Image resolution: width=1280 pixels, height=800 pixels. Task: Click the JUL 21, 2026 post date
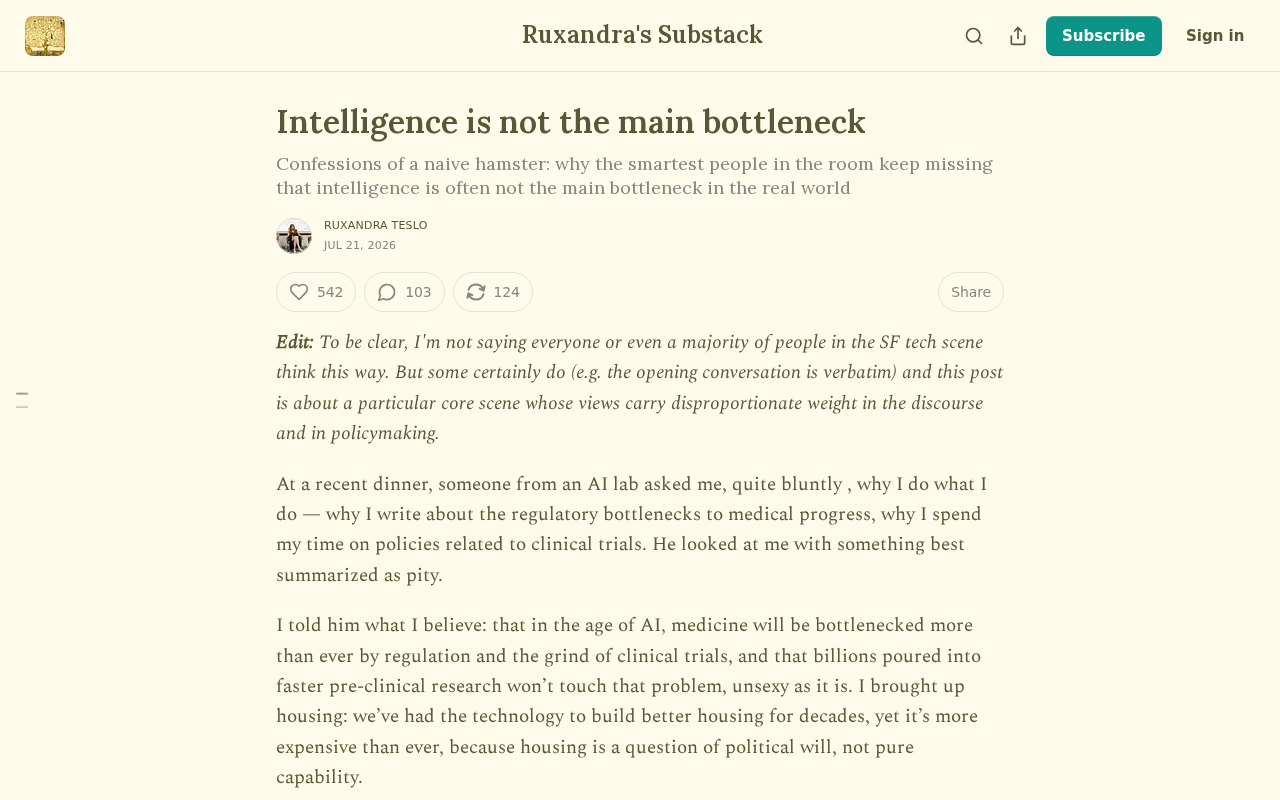click(x=360, y=246)
